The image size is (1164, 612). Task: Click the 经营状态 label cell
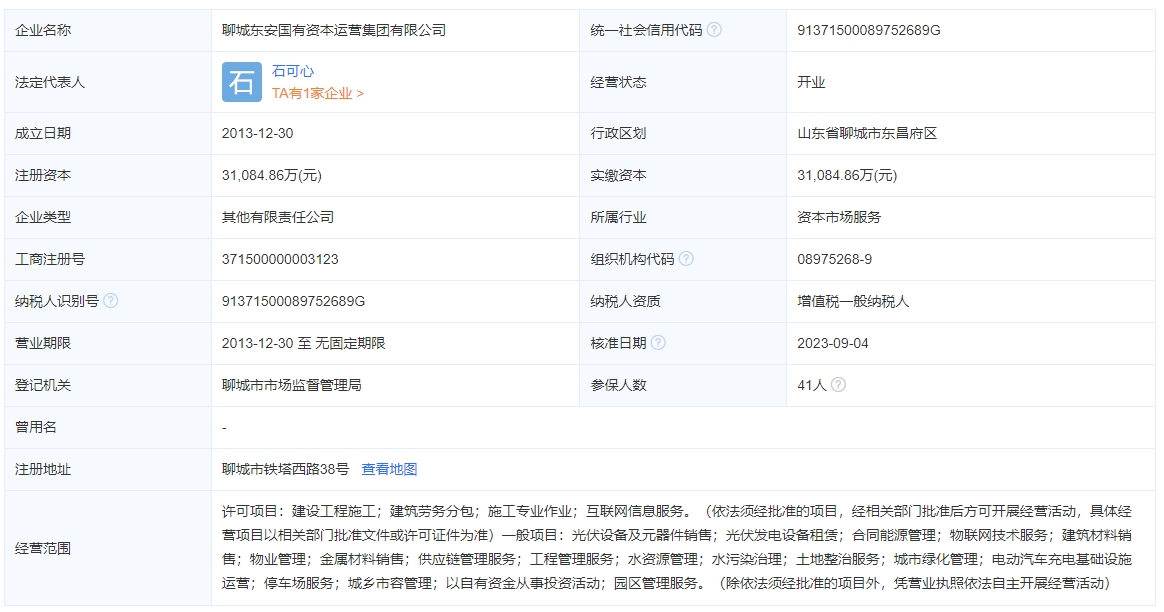[x=683, y=82]
